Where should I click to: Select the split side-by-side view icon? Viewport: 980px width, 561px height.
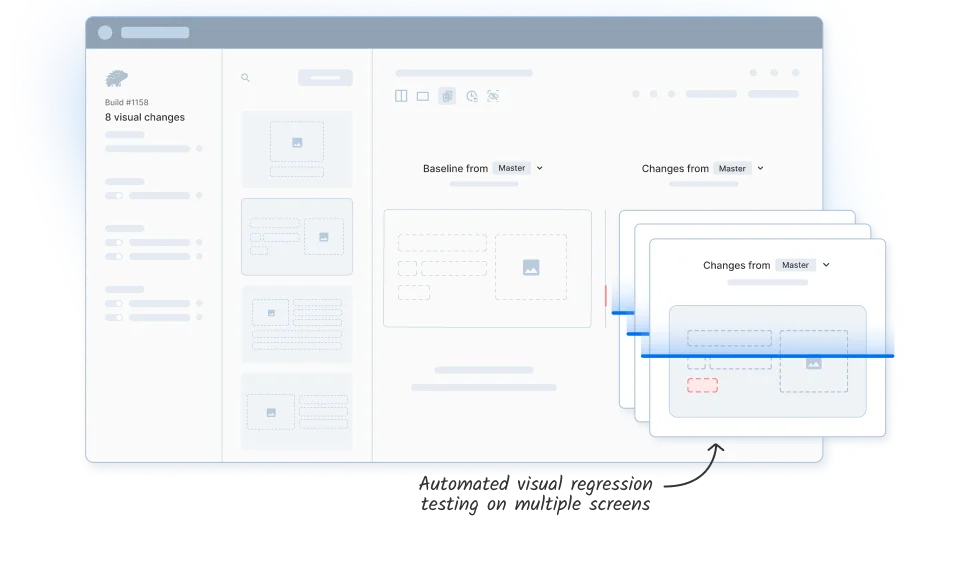tap(401, 96)
